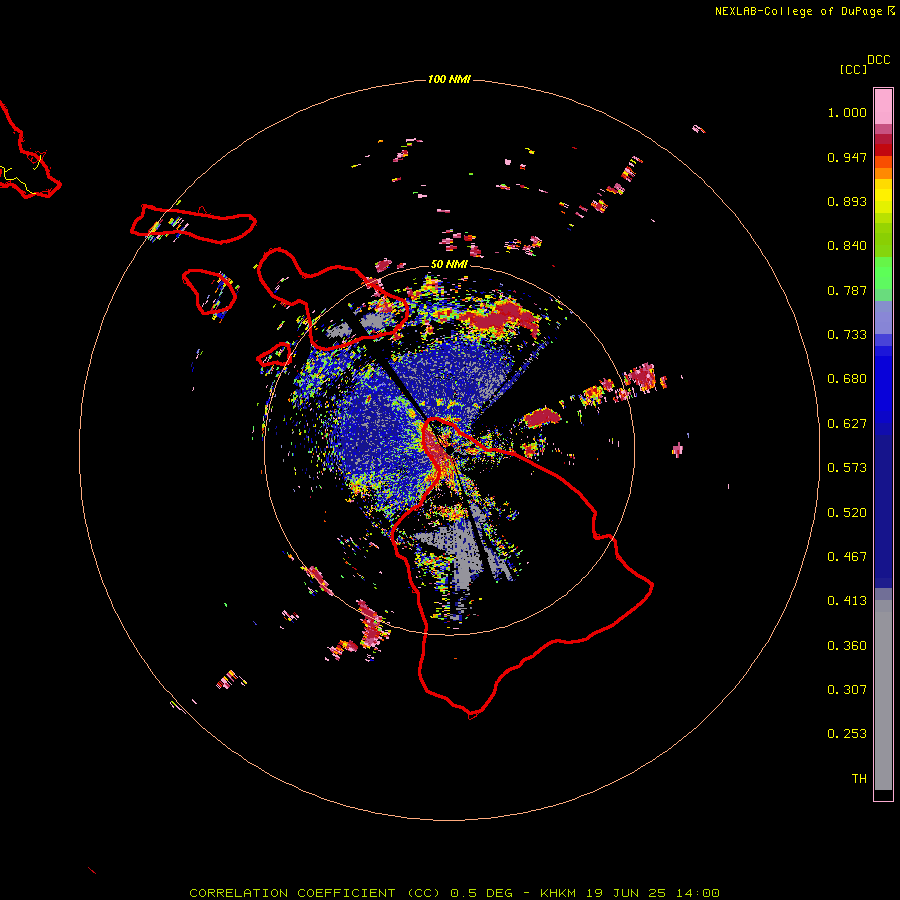900x900 pixels.
Task: Click the pink top segment of color bar
Action: pos(883,106)
